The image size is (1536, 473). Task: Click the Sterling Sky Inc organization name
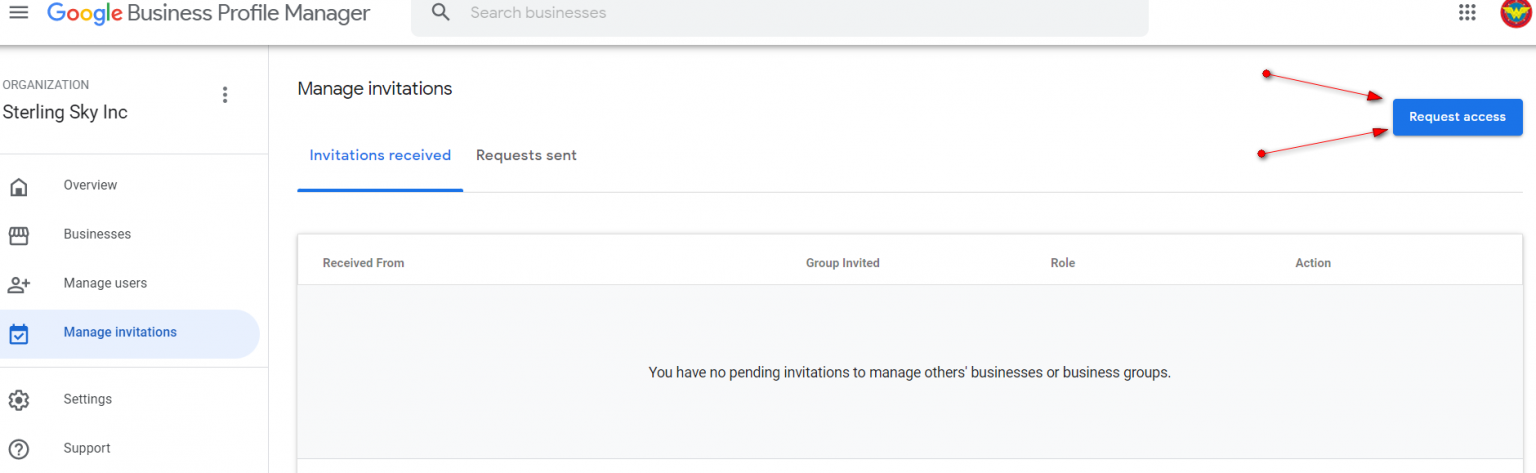(x=65, y=112)
